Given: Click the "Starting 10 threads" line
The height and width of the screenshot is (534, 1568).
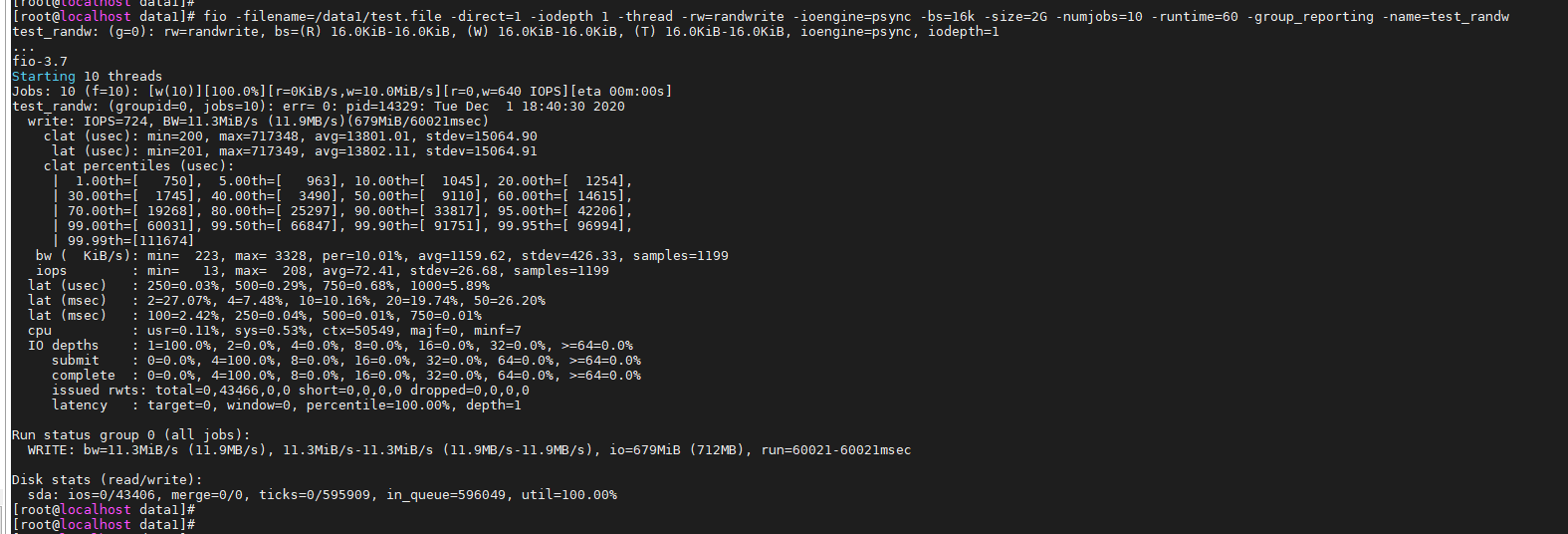Looking at the screenshot, I should tap(87, 77).
